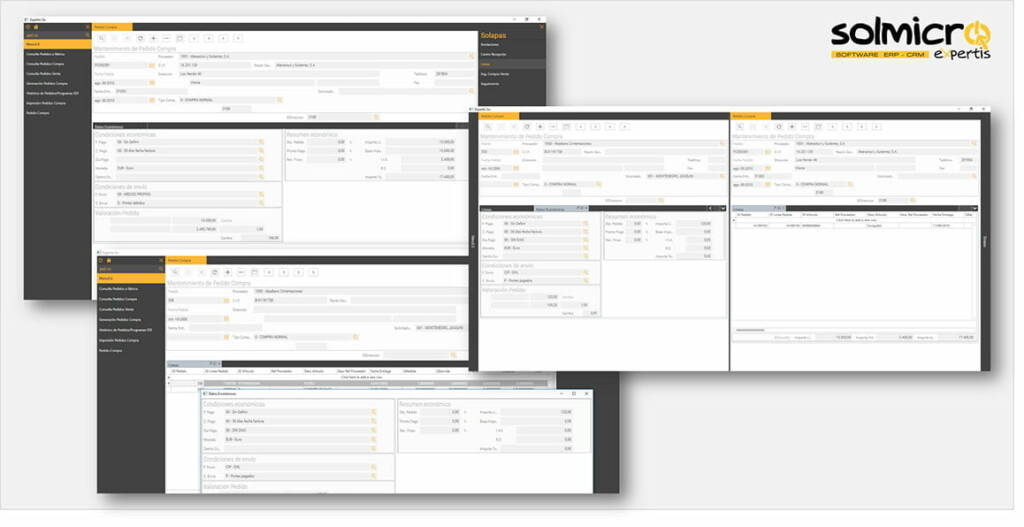Click 'Fecha Entrega' column header in bottom-left window grid
This screenshot has height=527, width=1024.
[x=380, y=371]
